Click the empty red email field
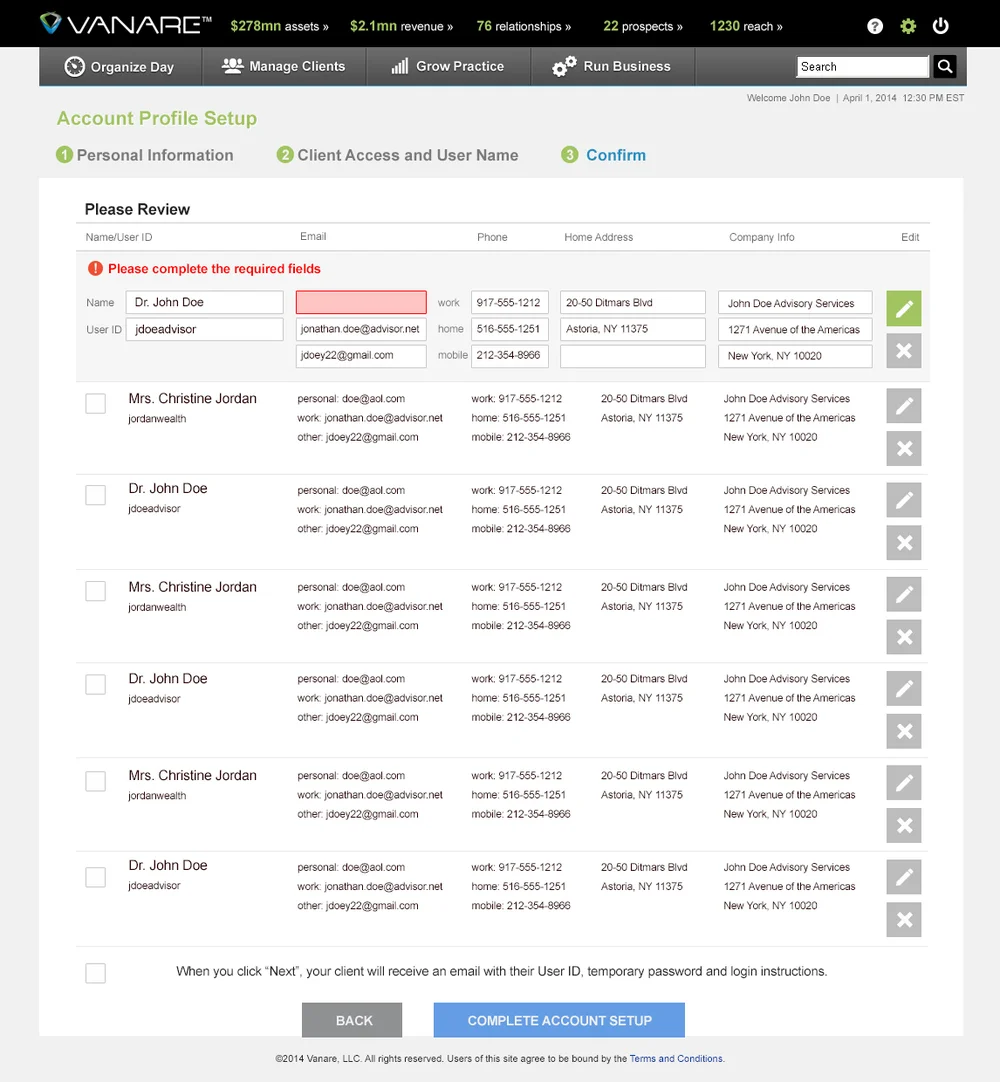This screenshot has height=1082, width=1000. point(360,302)
